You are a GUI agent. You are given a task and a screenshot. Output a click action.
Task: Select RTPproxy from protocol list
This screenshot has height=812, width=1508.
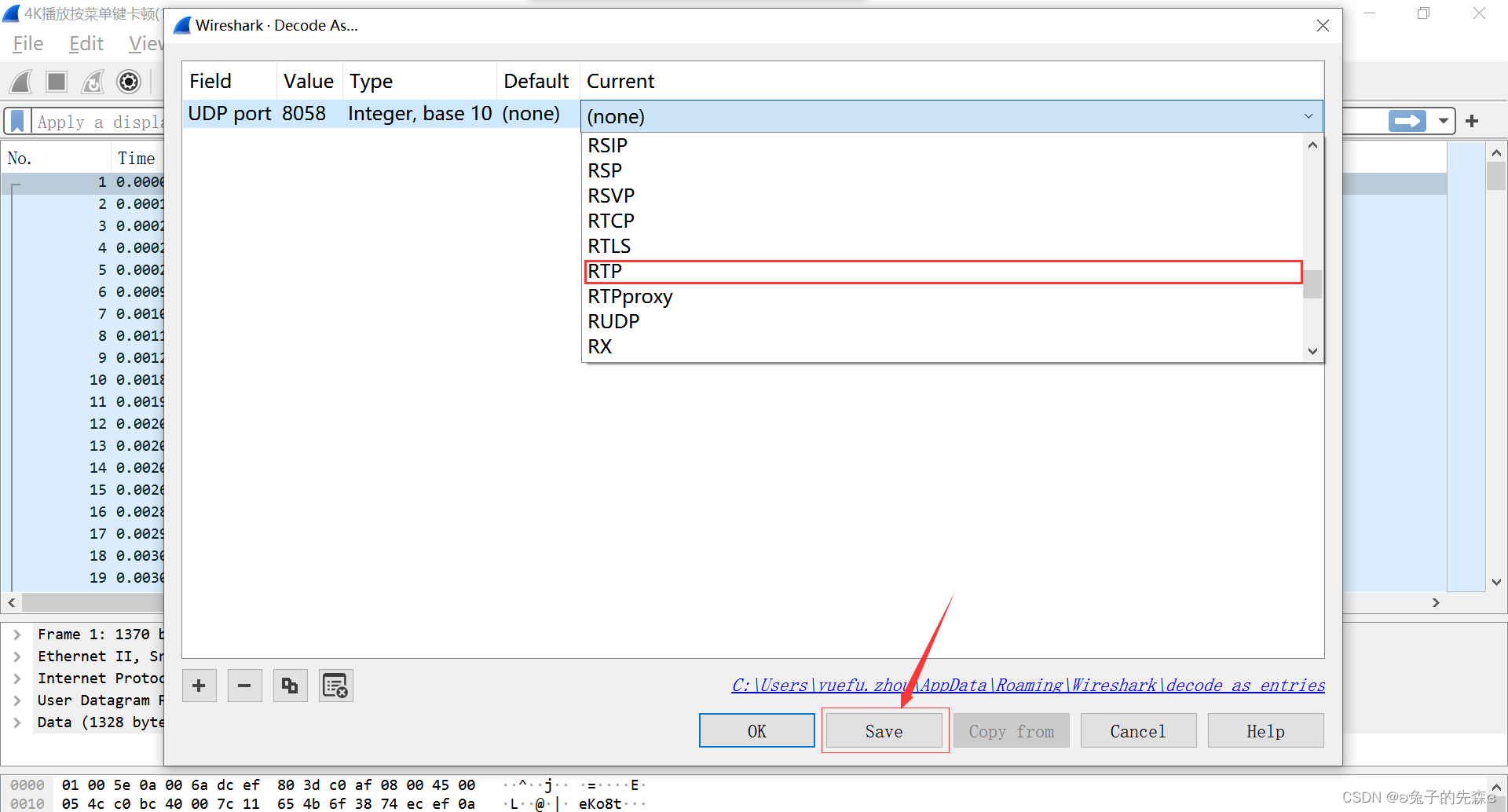(942, 297)
